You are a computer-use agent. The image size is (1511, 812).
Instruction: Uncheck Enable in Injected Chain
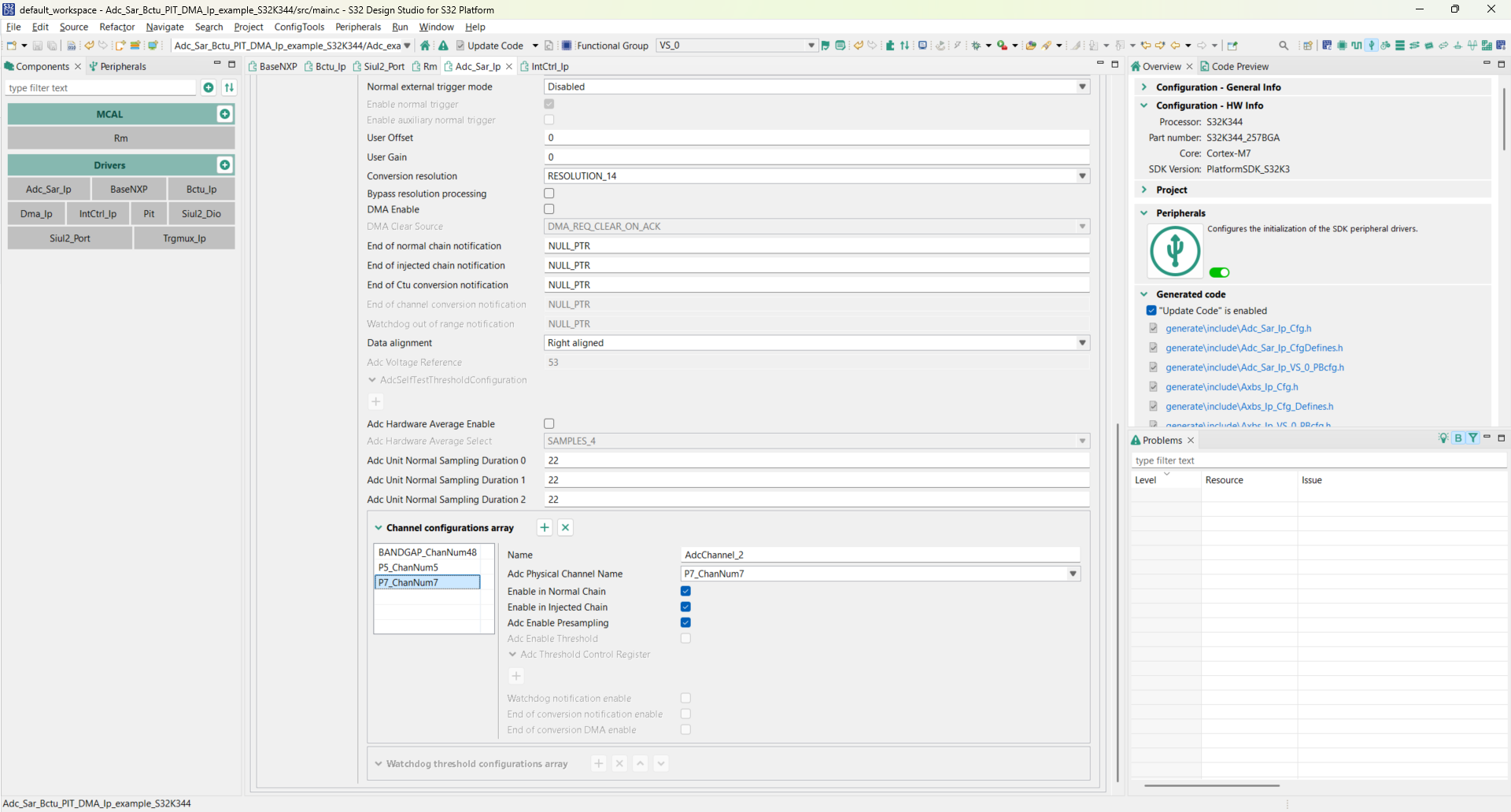pos(685,607)
